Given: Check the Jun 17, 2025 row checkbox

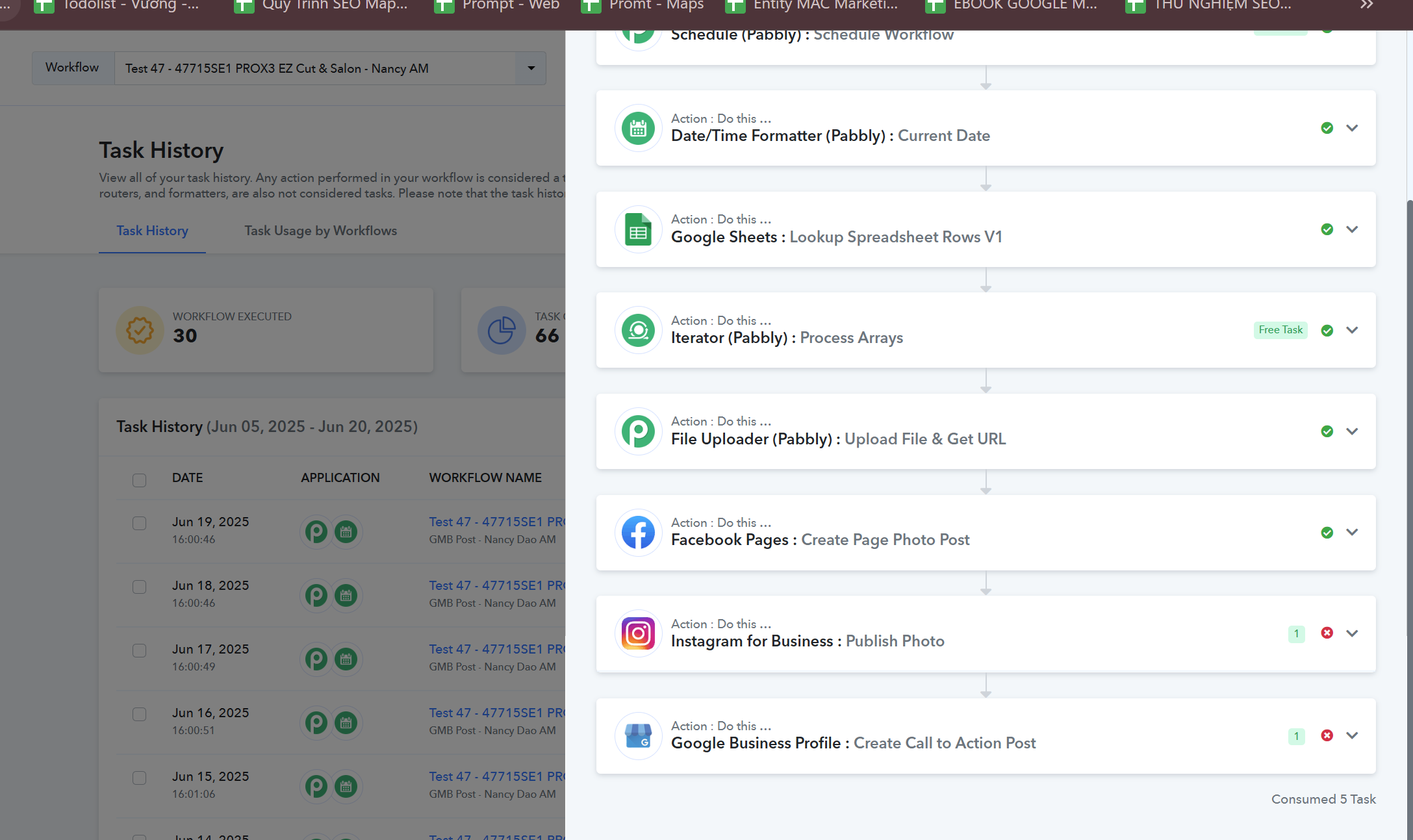Looking at the screenshot, I should click(x=139, y=650).
